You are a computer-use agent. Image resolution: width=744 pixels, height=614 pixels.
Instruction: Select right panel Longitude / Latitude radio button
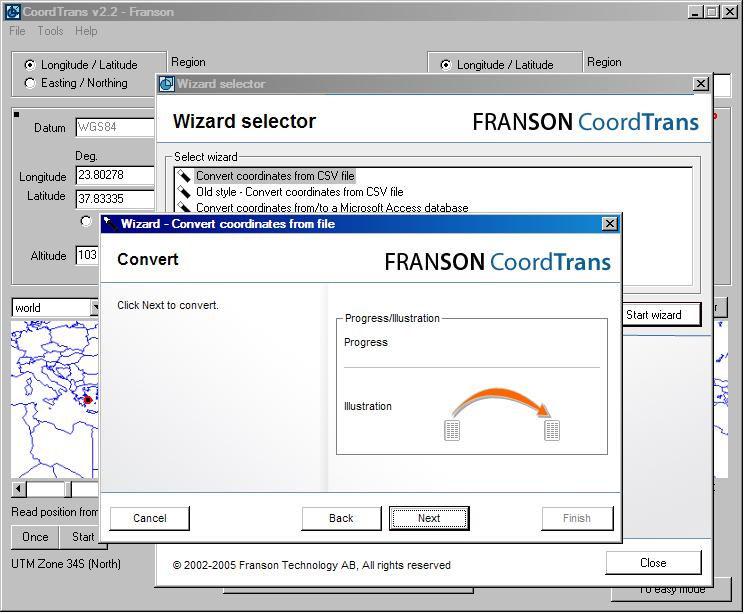446,65
